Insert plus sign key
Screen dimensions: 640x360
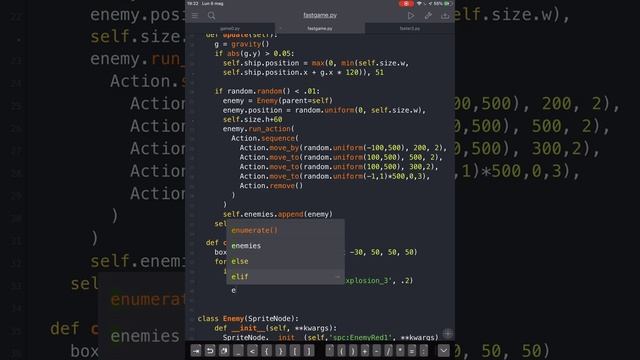[365, 351]
